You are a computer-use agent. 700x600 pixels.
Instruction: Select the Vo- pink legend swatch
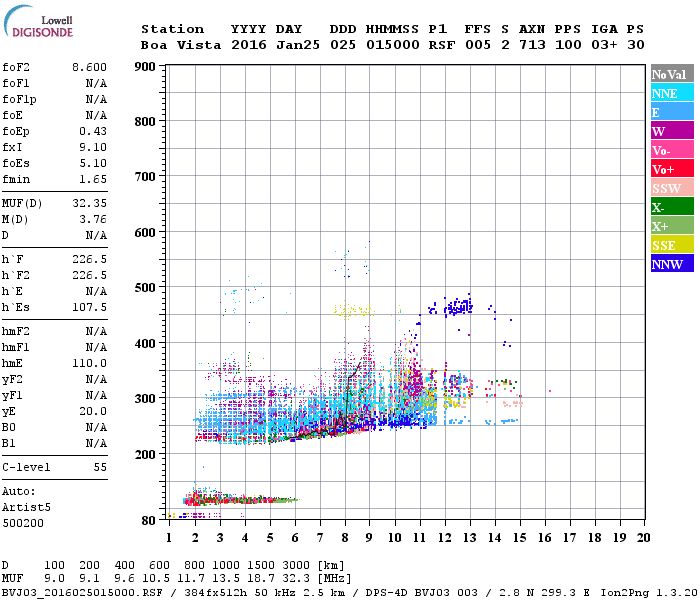(672, 150)
